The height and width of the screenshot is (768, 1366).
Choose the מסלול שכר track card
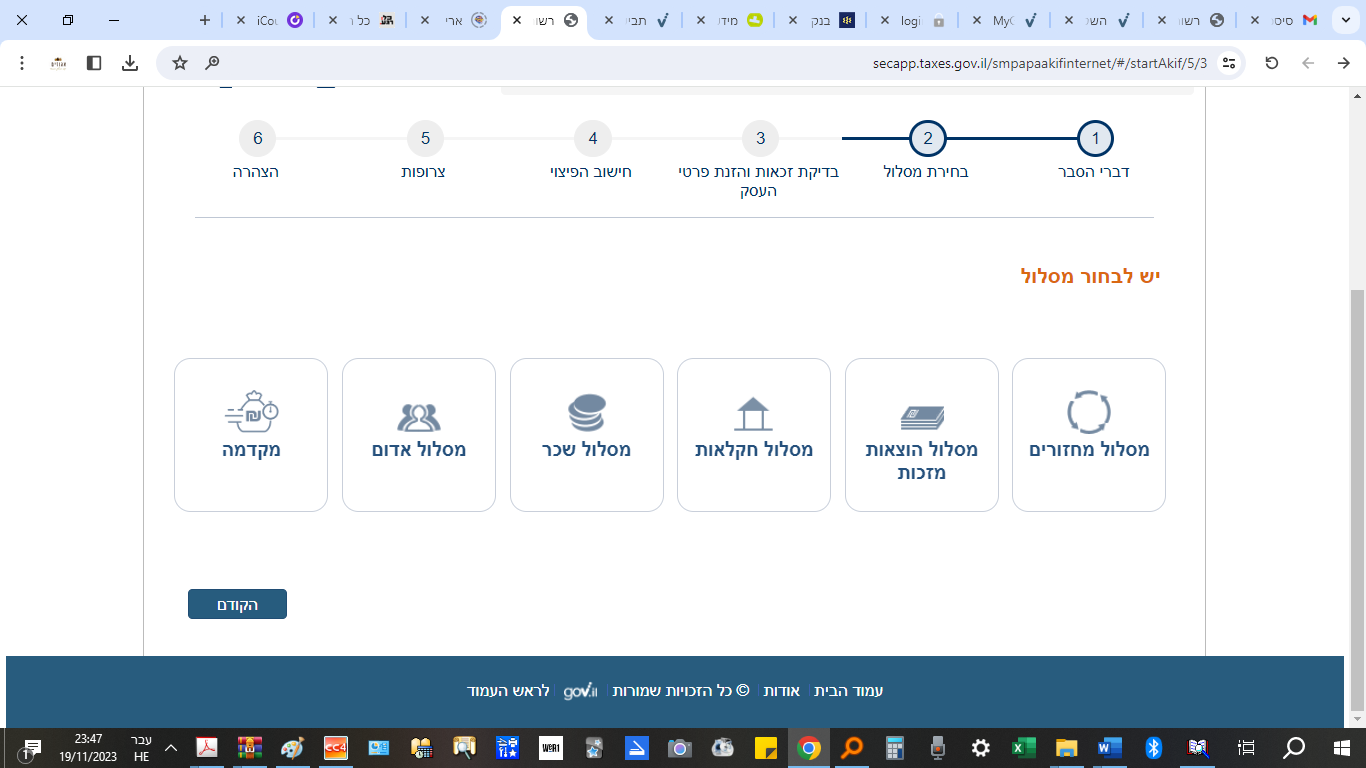(587, 435)
